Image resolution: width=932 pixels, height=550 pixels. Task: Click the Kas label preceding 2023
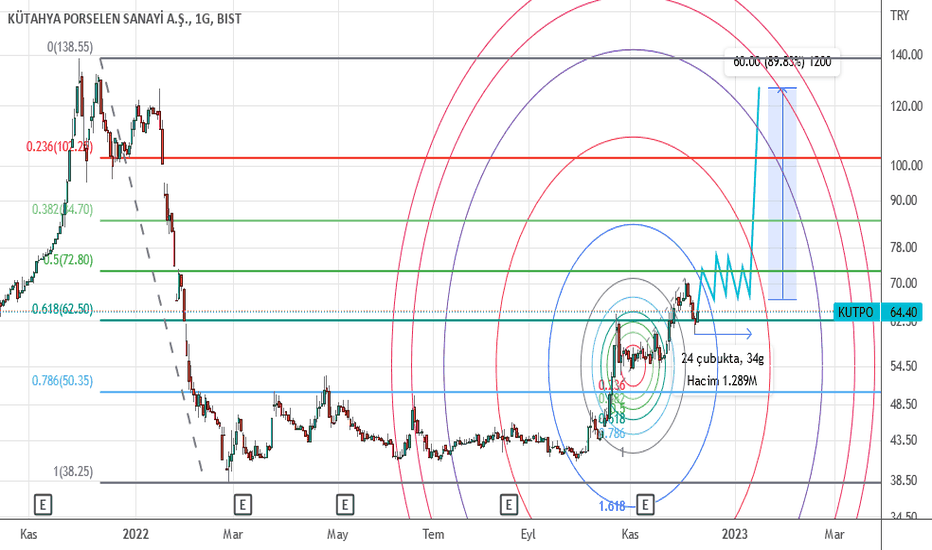630,534
